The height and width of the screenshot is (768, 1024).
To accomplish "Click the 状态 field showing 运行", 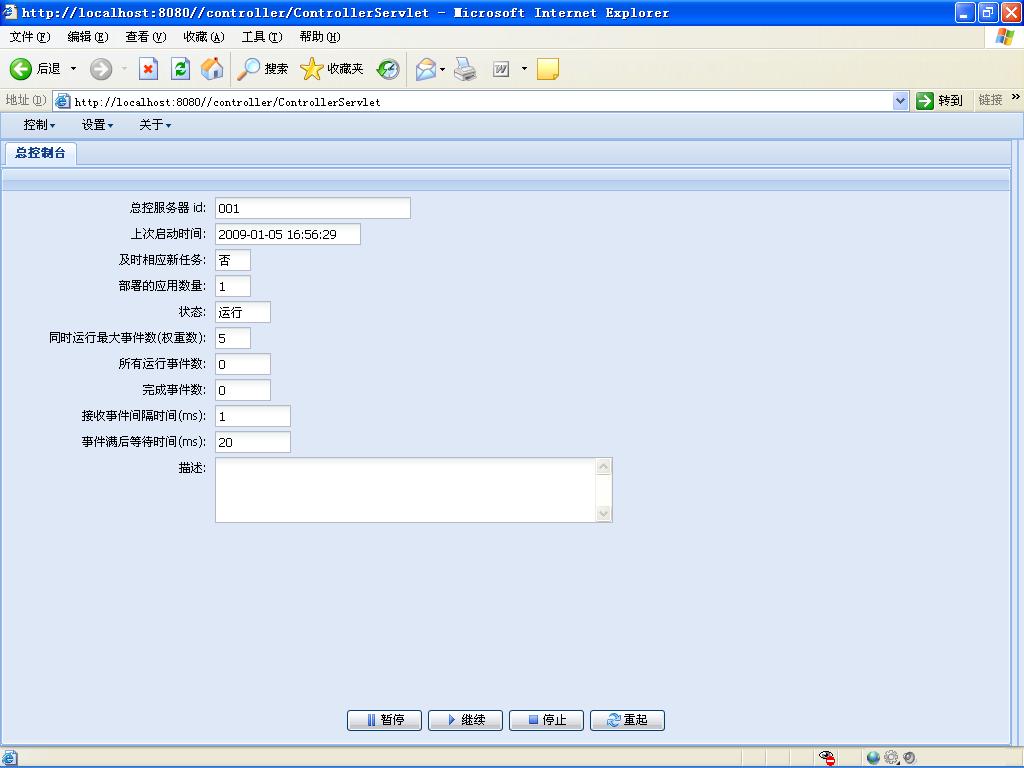I will click(242, 312).
